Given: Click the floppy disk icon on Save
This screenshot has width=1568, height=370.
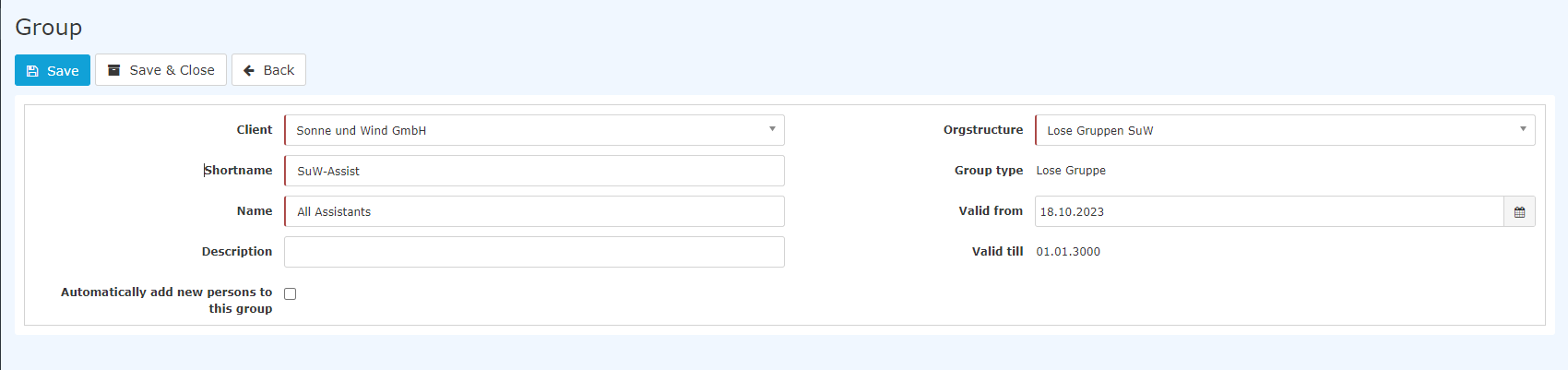Looking at the screenshot, I should [32, 71].
